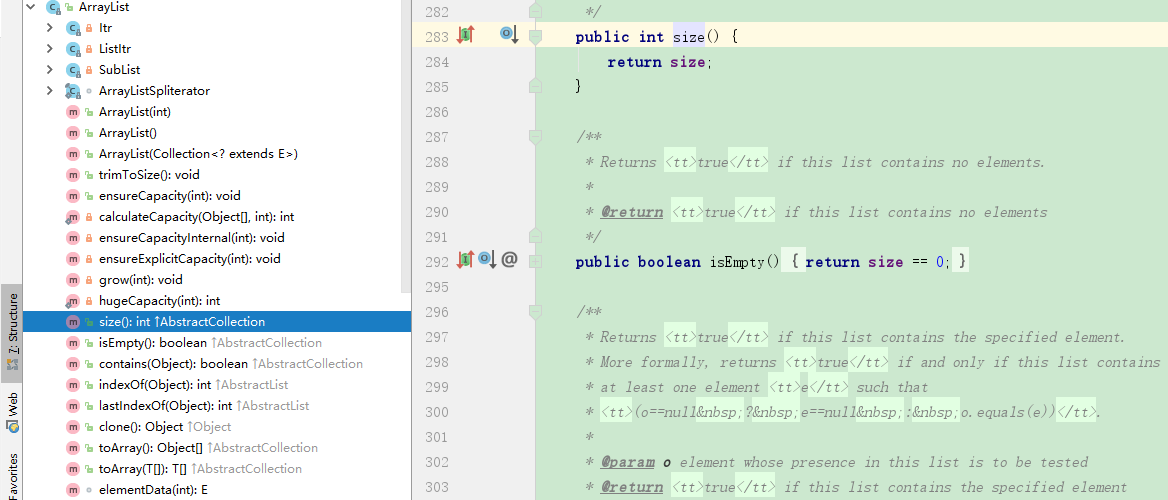Viewport: 1168px width, 500px height.
Task: Click the @ annotation gutter icon line 292
Action: pos(509,261)
